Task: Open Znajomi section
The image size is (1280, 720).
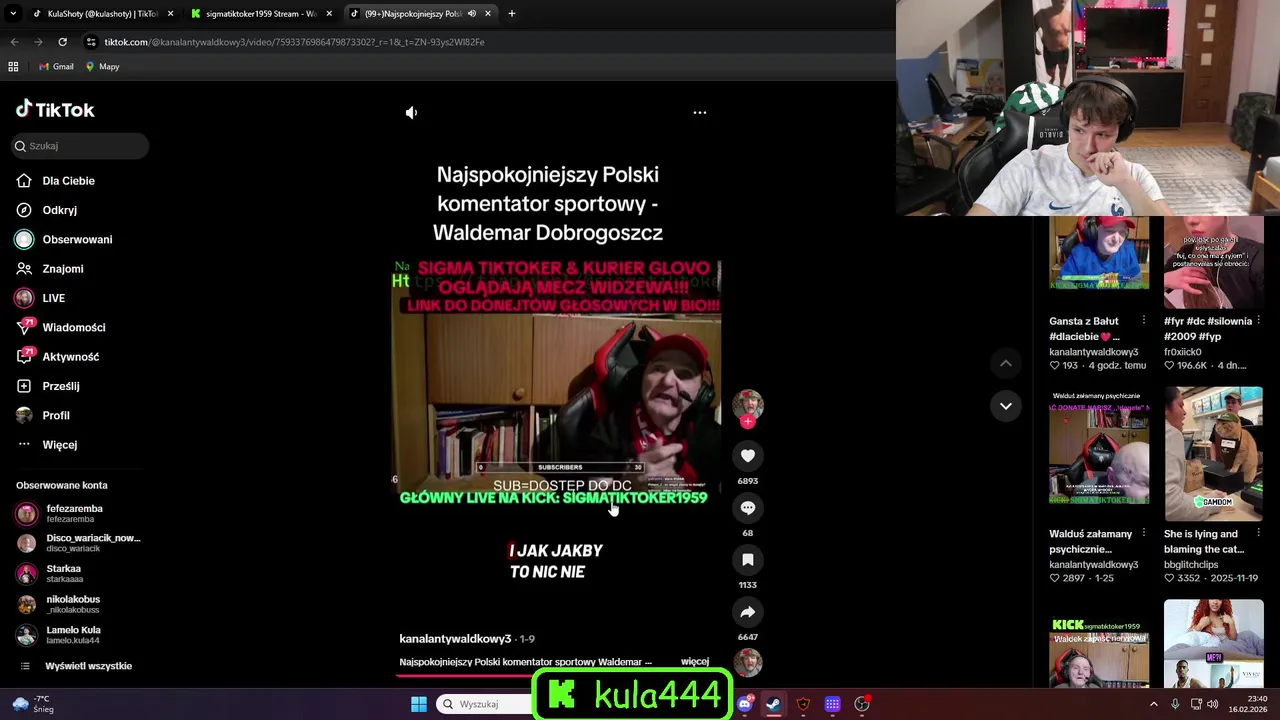Action: [62, 269]
